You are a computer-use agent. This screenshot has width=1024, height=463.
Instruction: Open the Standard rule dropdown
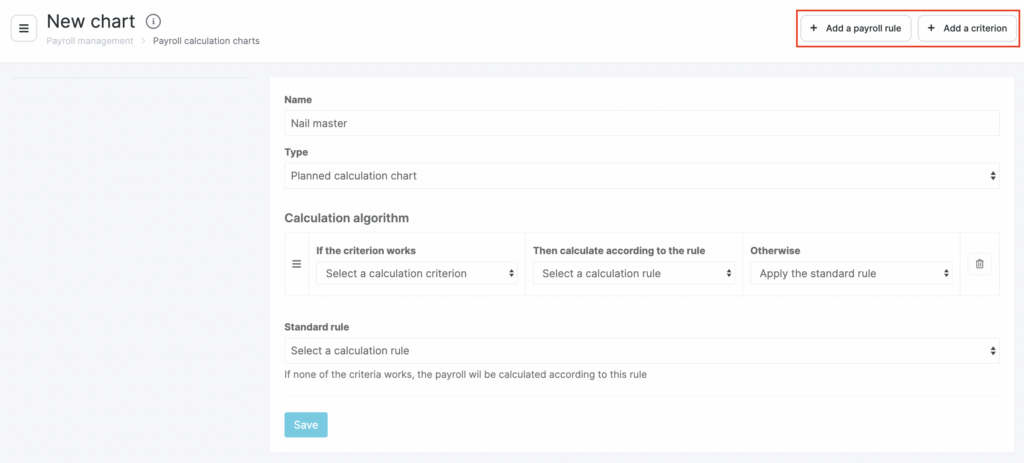click(x=641, y=351)
